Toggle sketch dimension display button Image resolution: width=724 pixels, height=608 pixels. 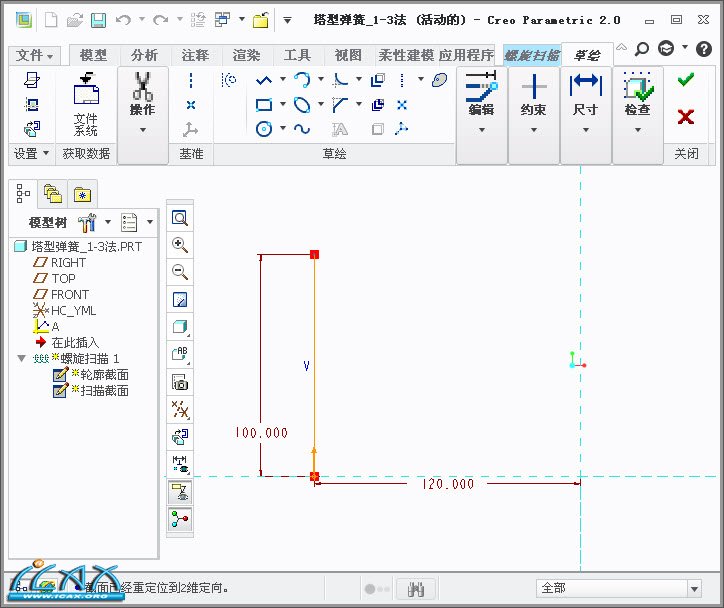click(180, 464)
